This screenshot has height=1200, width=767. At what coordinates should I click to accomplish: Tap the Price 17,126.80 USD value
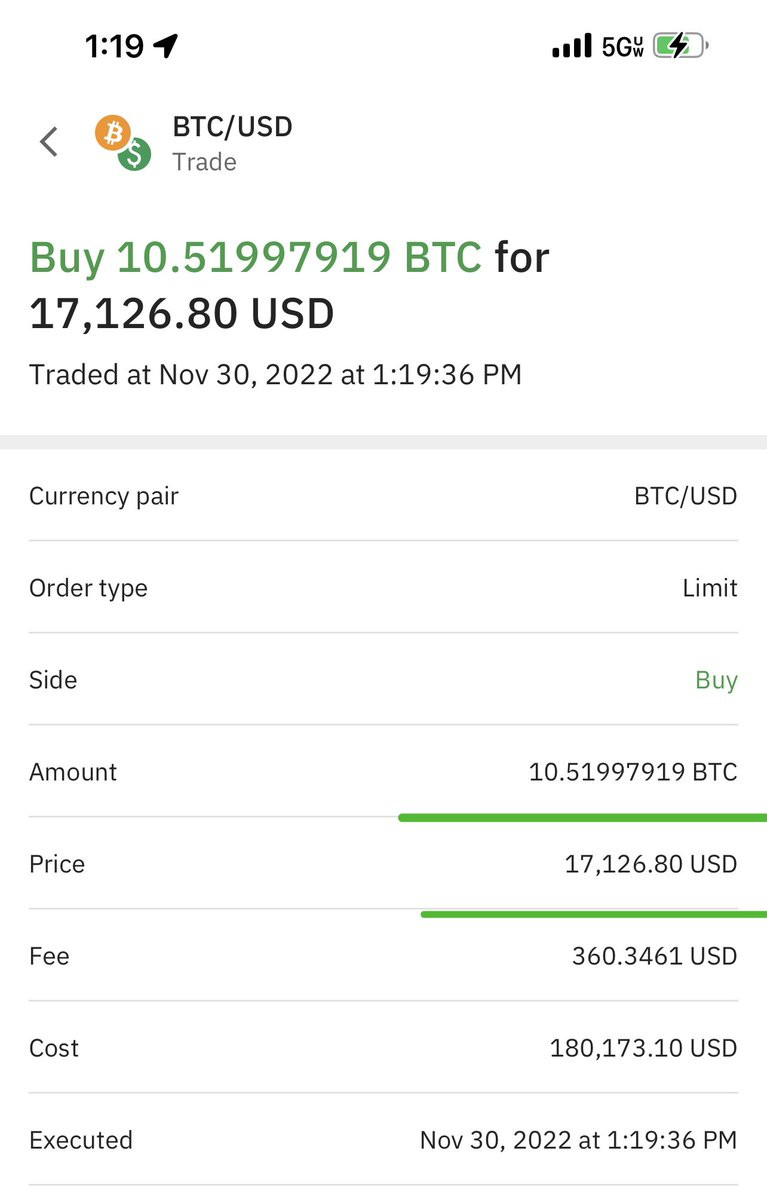tap(651, 864)
